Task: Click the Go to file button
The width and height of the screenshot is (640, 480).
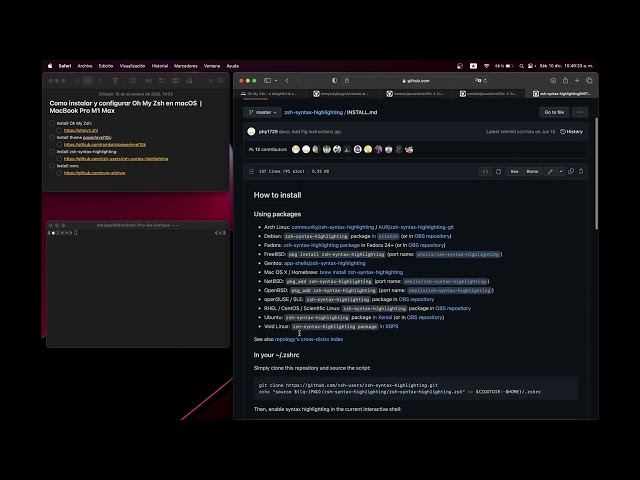Action: tap(554, 112)
